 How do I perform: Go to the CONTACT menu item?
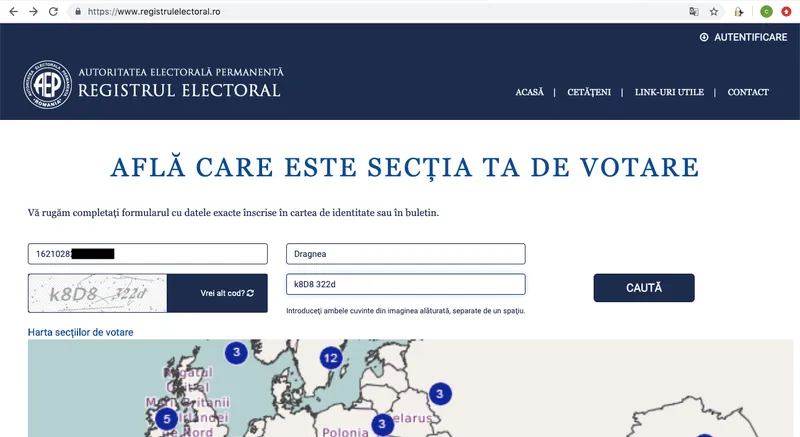pos(748,92)
